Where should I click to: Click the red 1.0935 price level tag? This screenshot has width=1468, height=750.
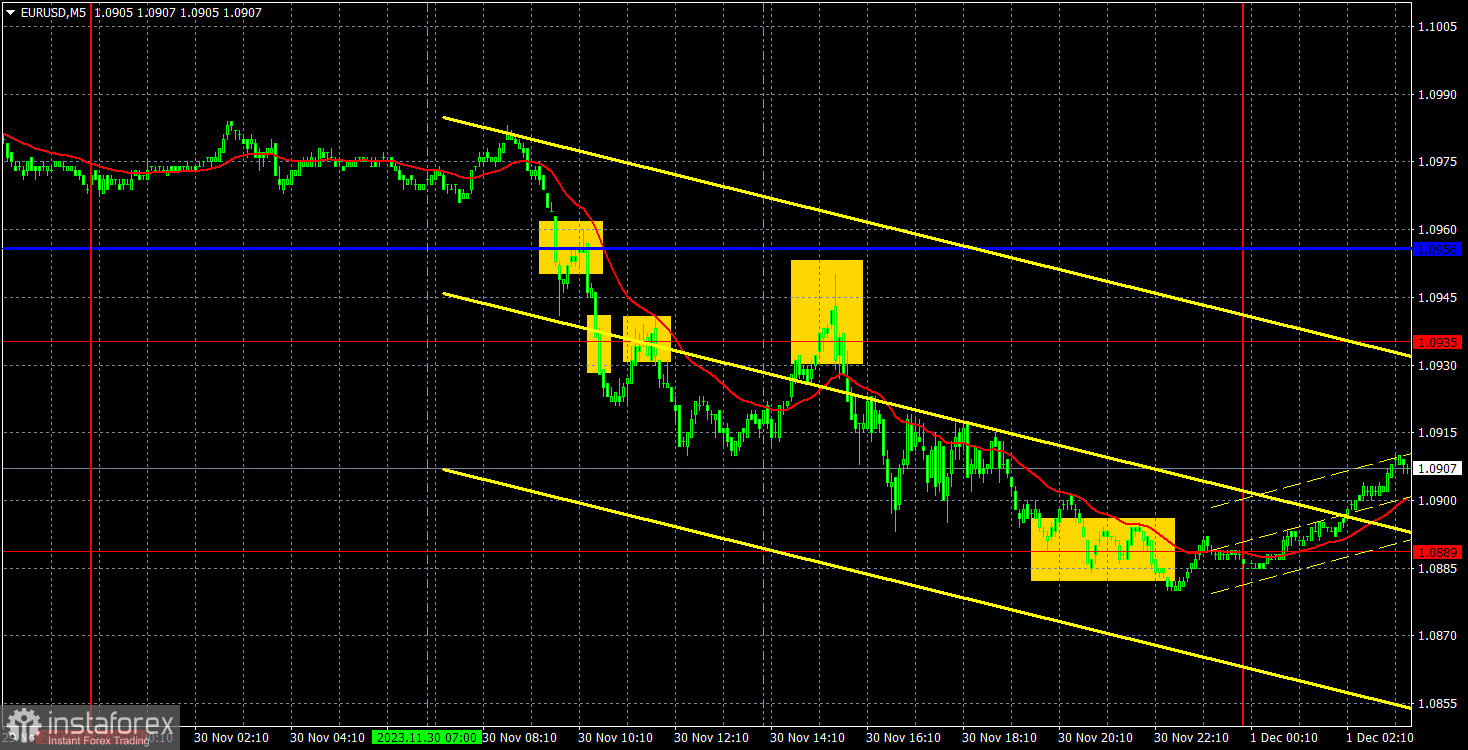point(1438,342)
